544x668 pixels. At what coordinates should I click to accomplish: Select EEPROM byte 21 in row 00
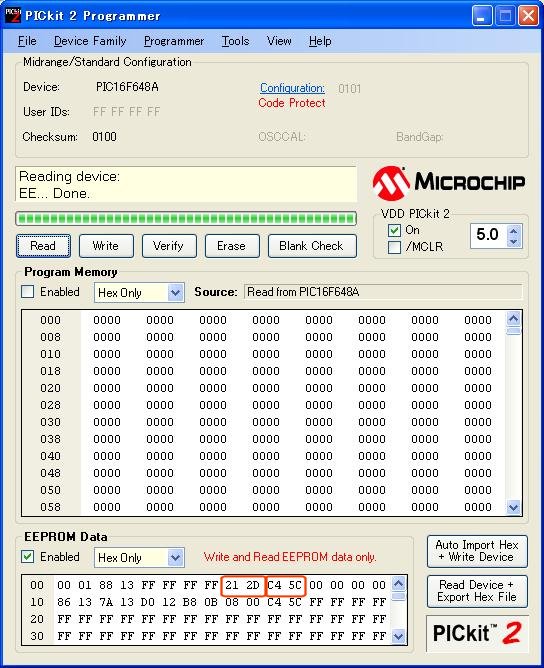[232, 585]
